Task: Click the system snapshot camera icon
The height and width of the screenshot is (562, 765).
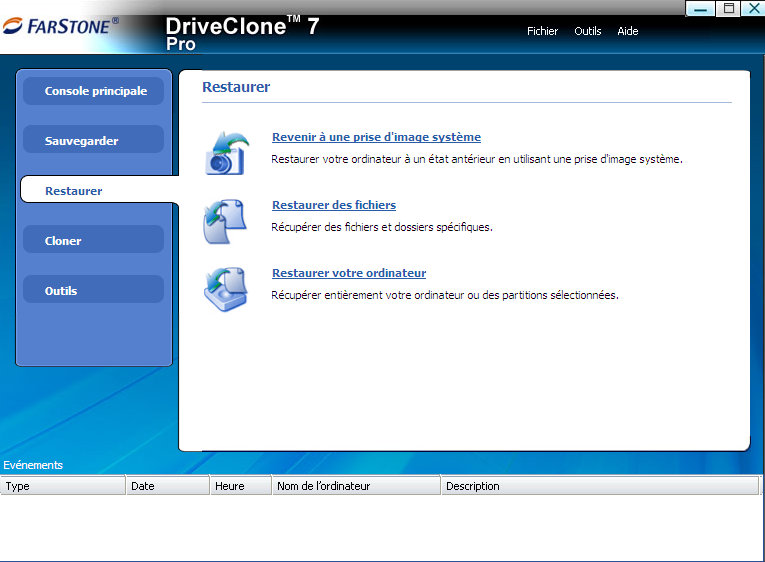Action: click(x=226, y=153)
